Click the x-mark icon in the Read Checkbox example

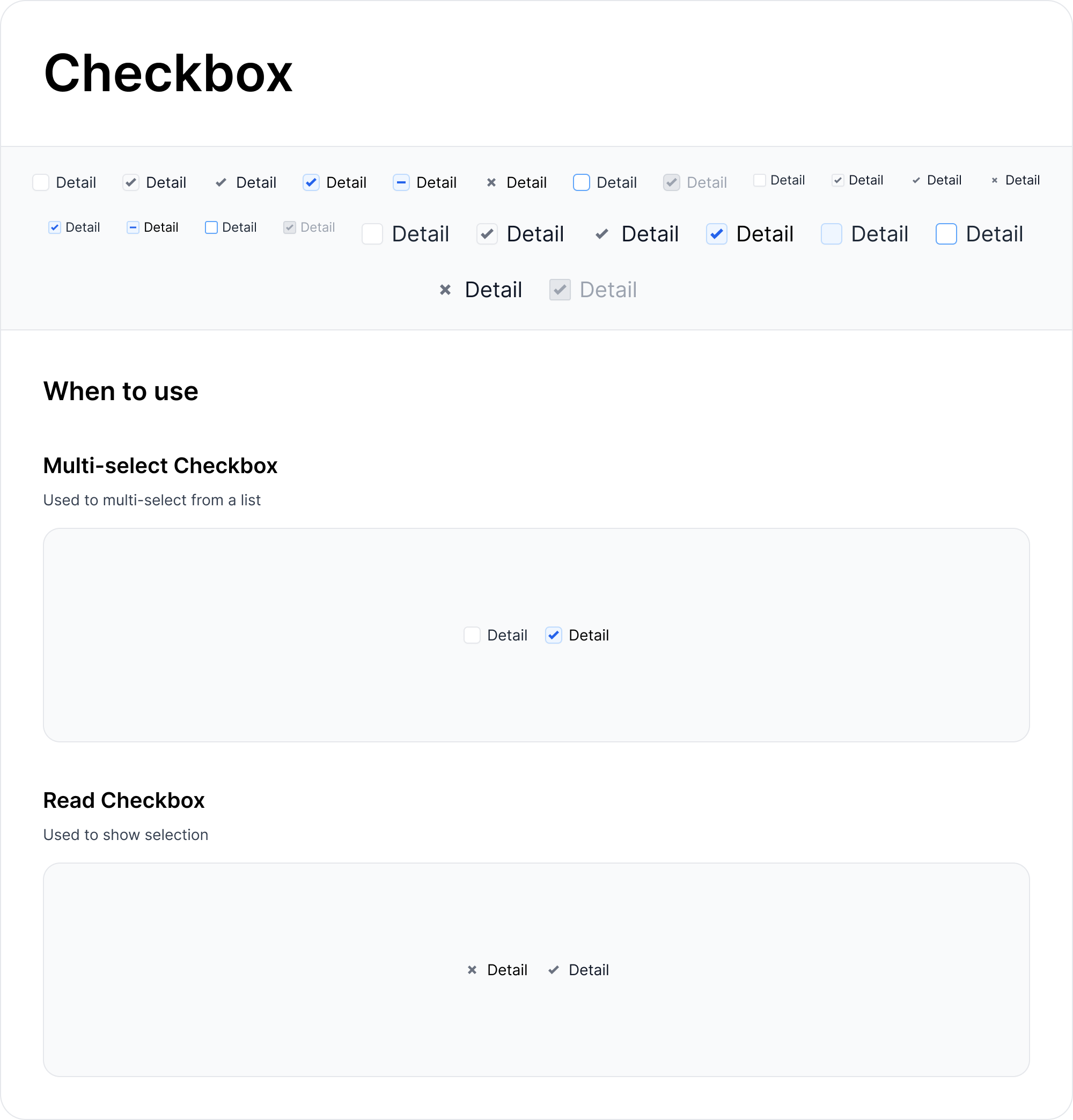pos(472,970)
